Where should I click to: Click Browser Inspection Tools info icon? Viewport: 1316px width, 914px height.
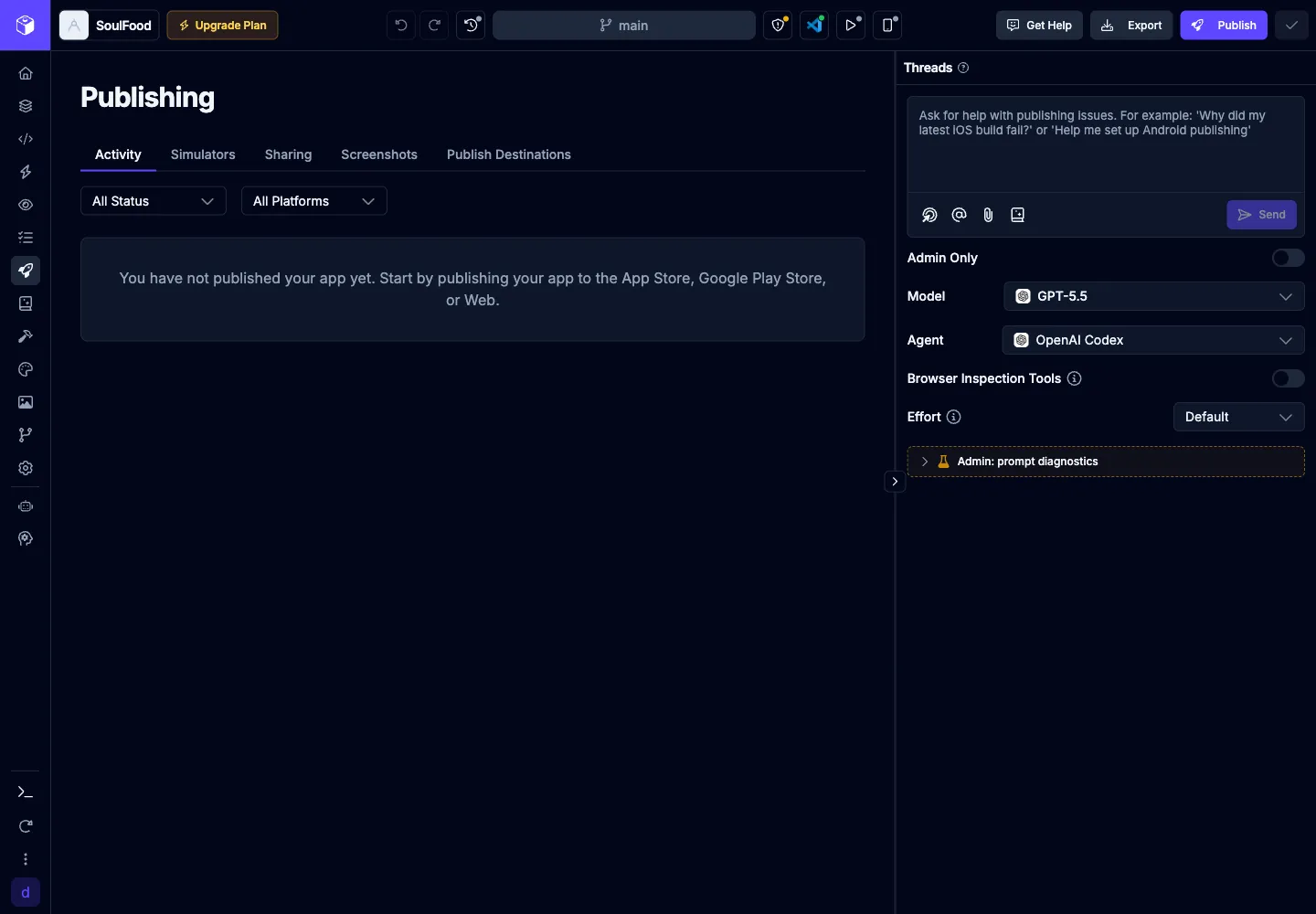tap(1075, 378)
